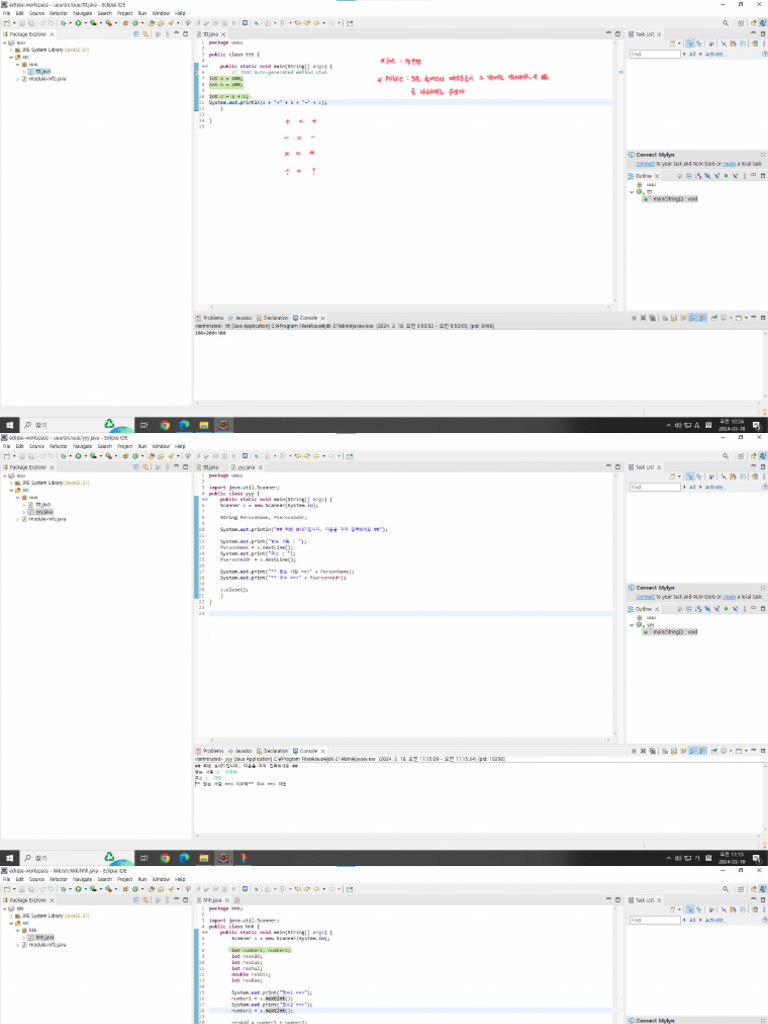Image resolution: width=768 pixels, height=1024 pixels.
Task: Expand JRE System Library in ttt.java window
Action: point(10,50)
